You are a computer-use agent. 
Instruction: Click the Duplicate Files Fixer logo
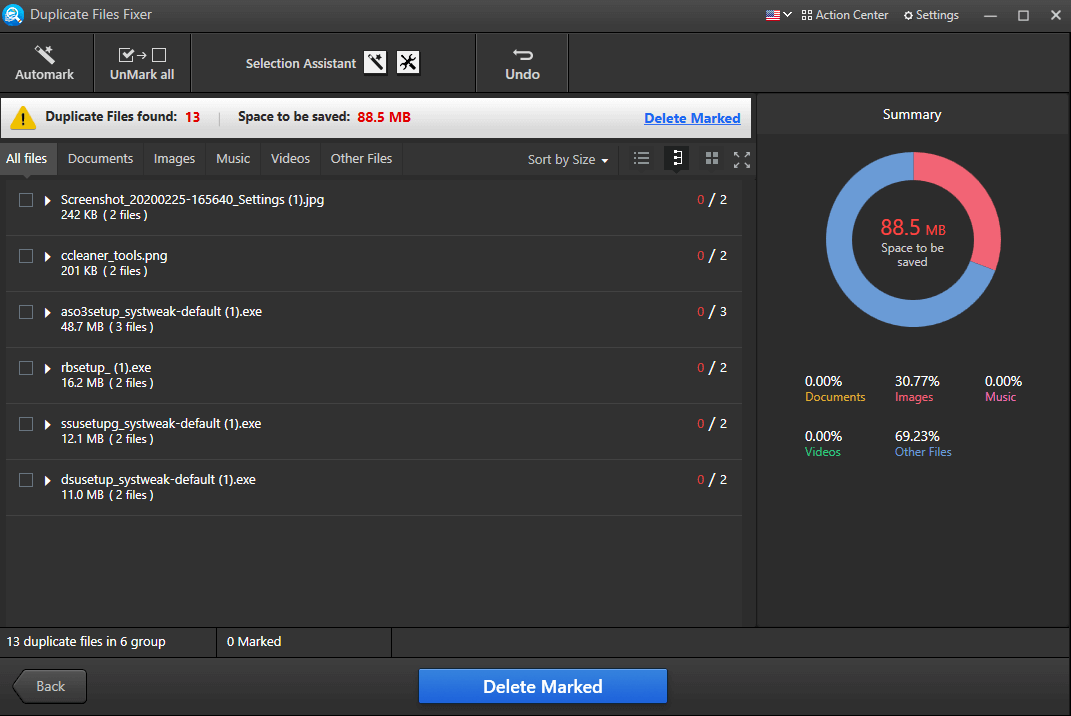coord(13,15)
